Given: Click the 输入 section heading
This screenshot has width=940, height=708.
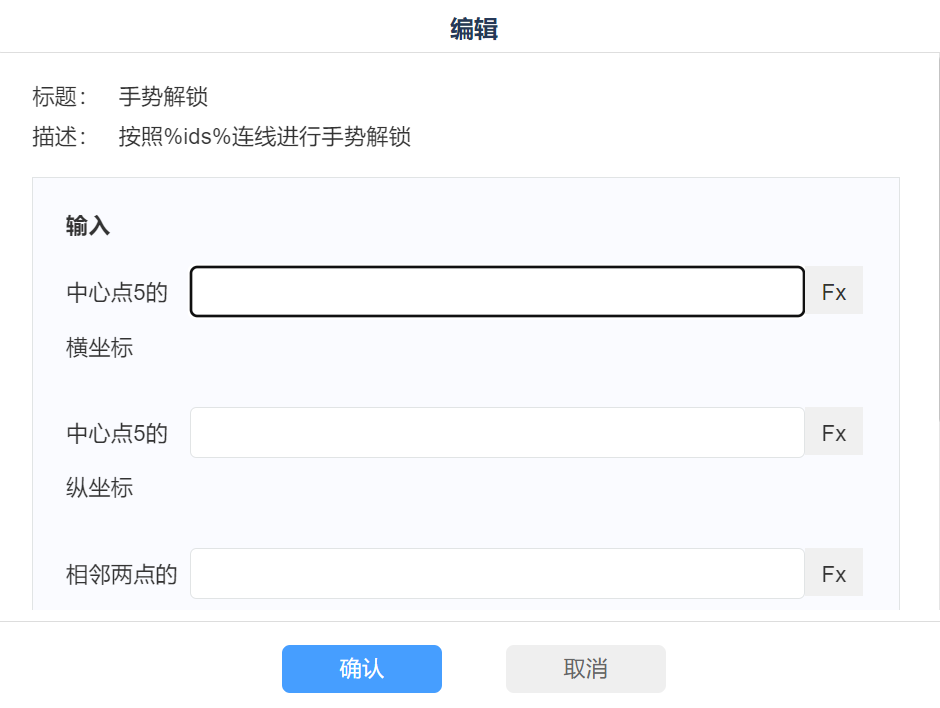Looking at the screenshot, I should tap(88, 226).
